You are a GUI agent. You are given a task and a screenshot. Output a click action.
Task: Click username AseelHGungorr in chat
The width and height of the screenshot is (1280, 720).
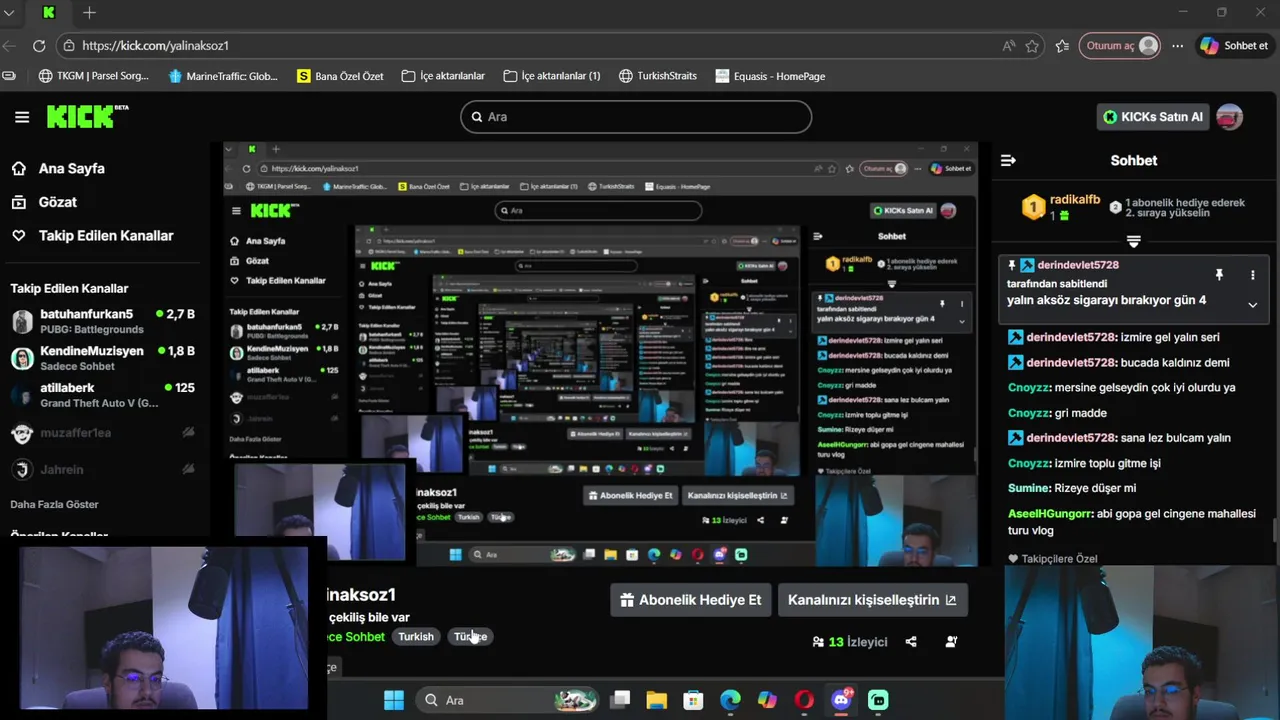(x=1051, y=513)
